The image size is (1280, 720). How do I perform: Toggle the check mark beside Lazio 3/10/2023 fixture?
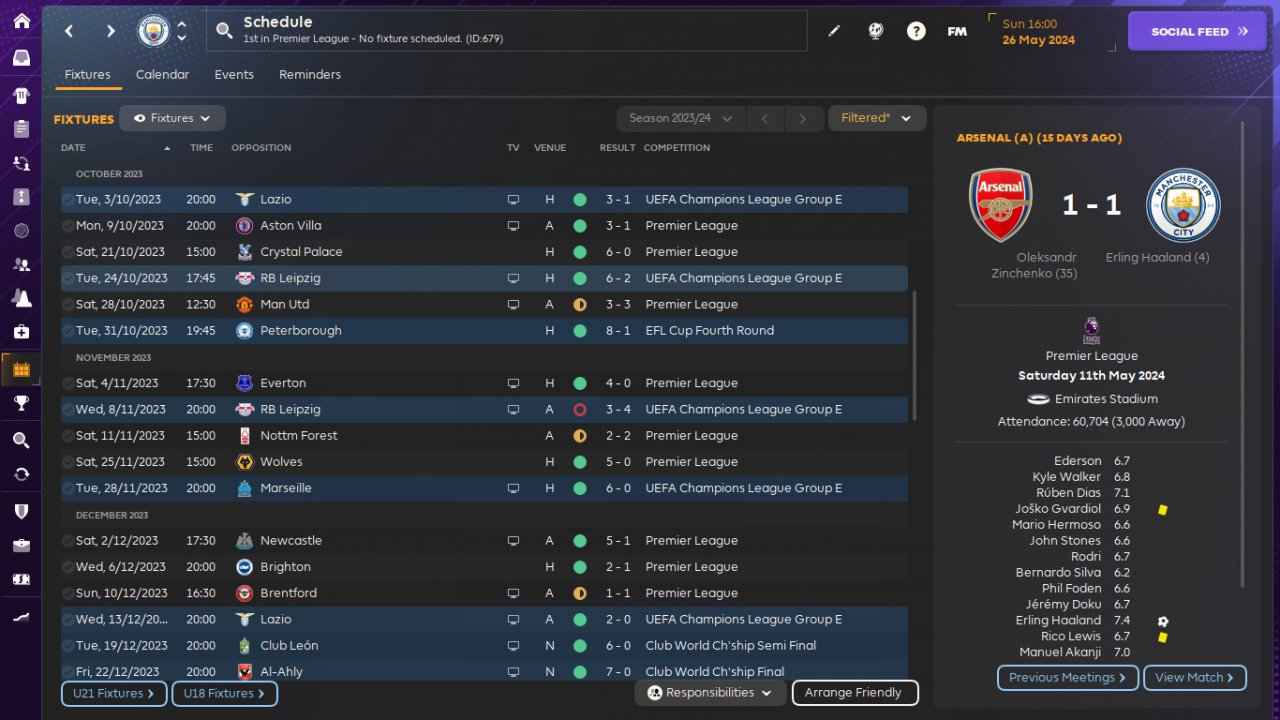click(x=68, y=200)
